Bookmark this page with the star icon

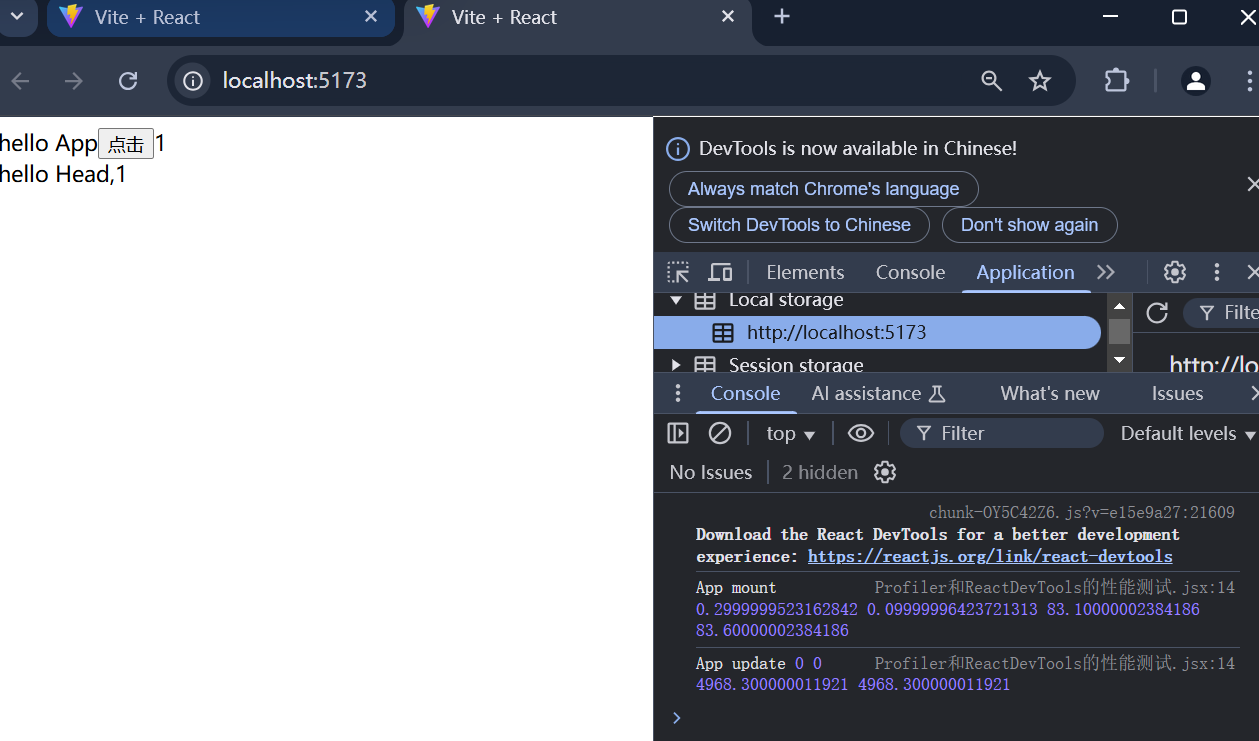tap(1040, 81)
